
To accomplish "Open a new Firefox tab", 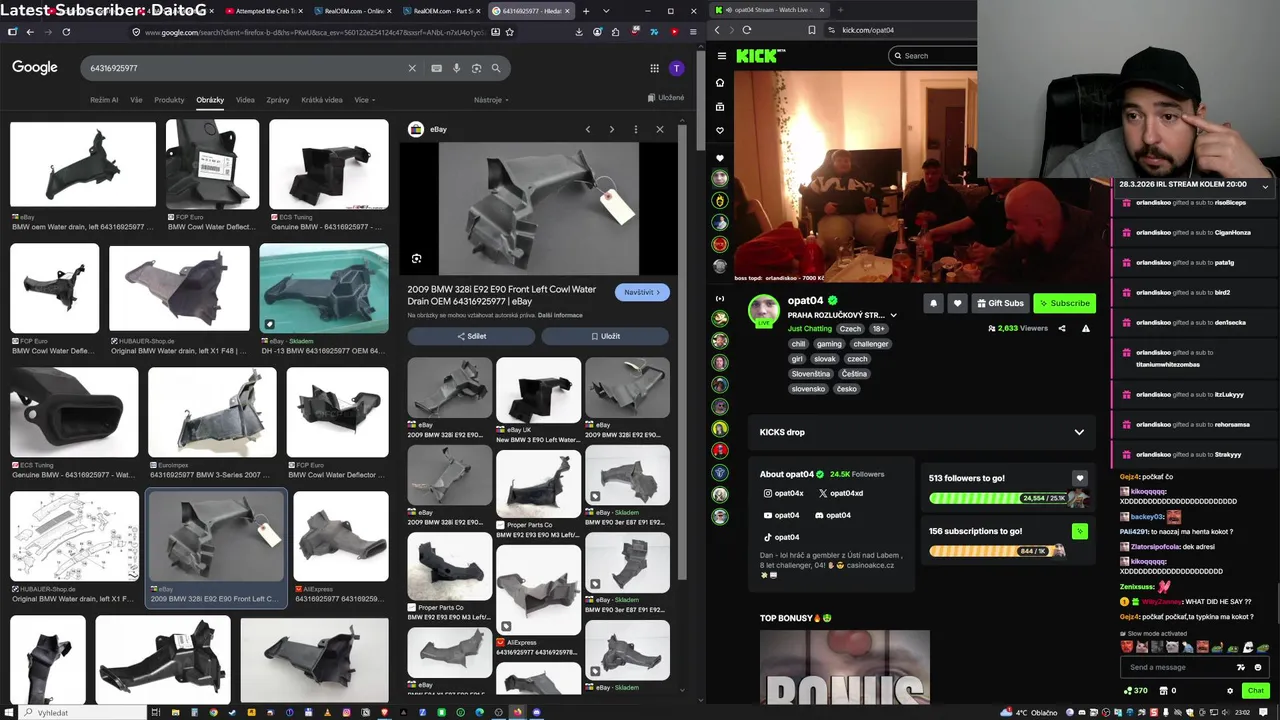I will tap(586, 11).
